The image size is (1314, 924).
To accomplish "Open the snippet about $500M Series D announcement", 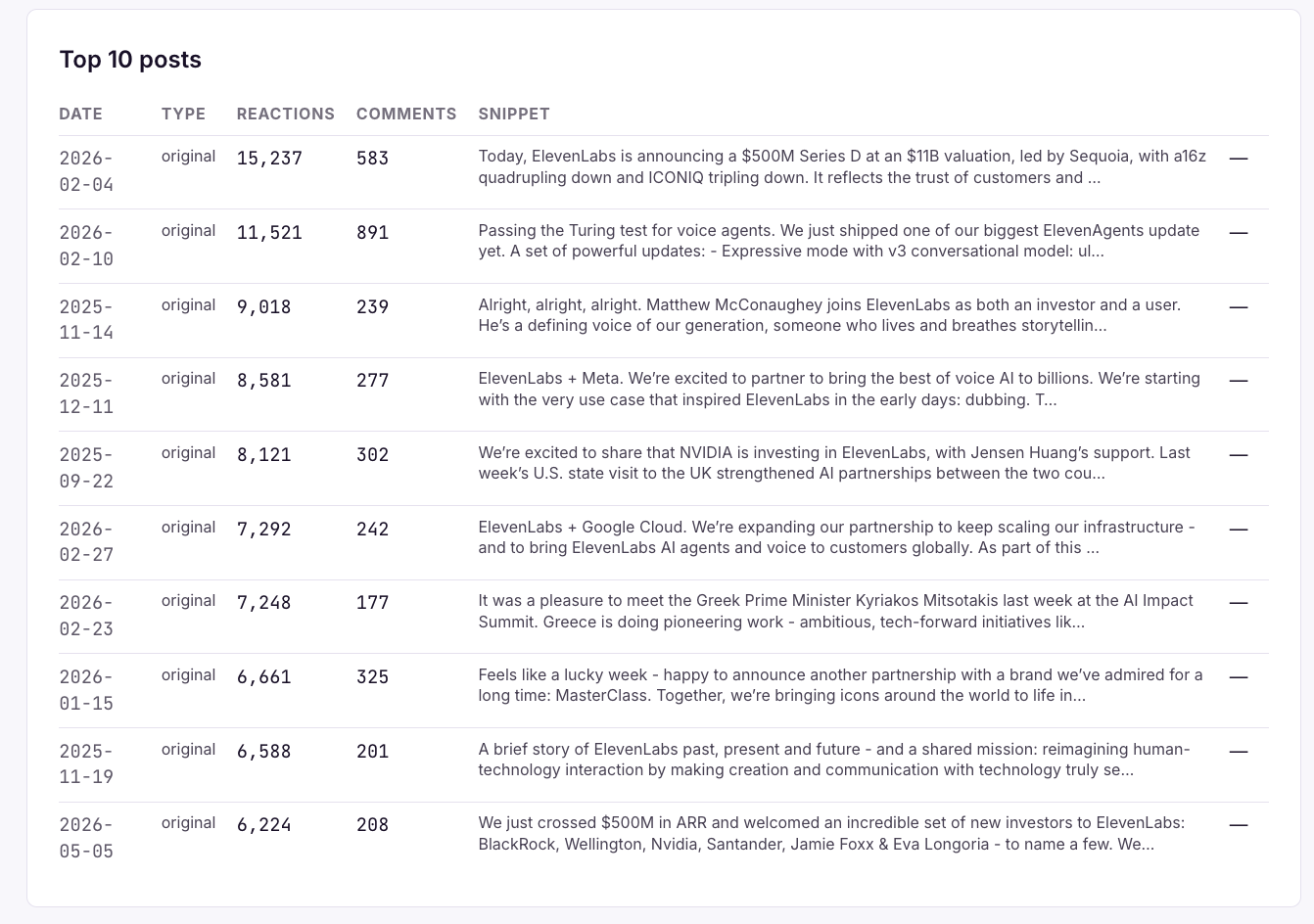I will pos(842,166).
